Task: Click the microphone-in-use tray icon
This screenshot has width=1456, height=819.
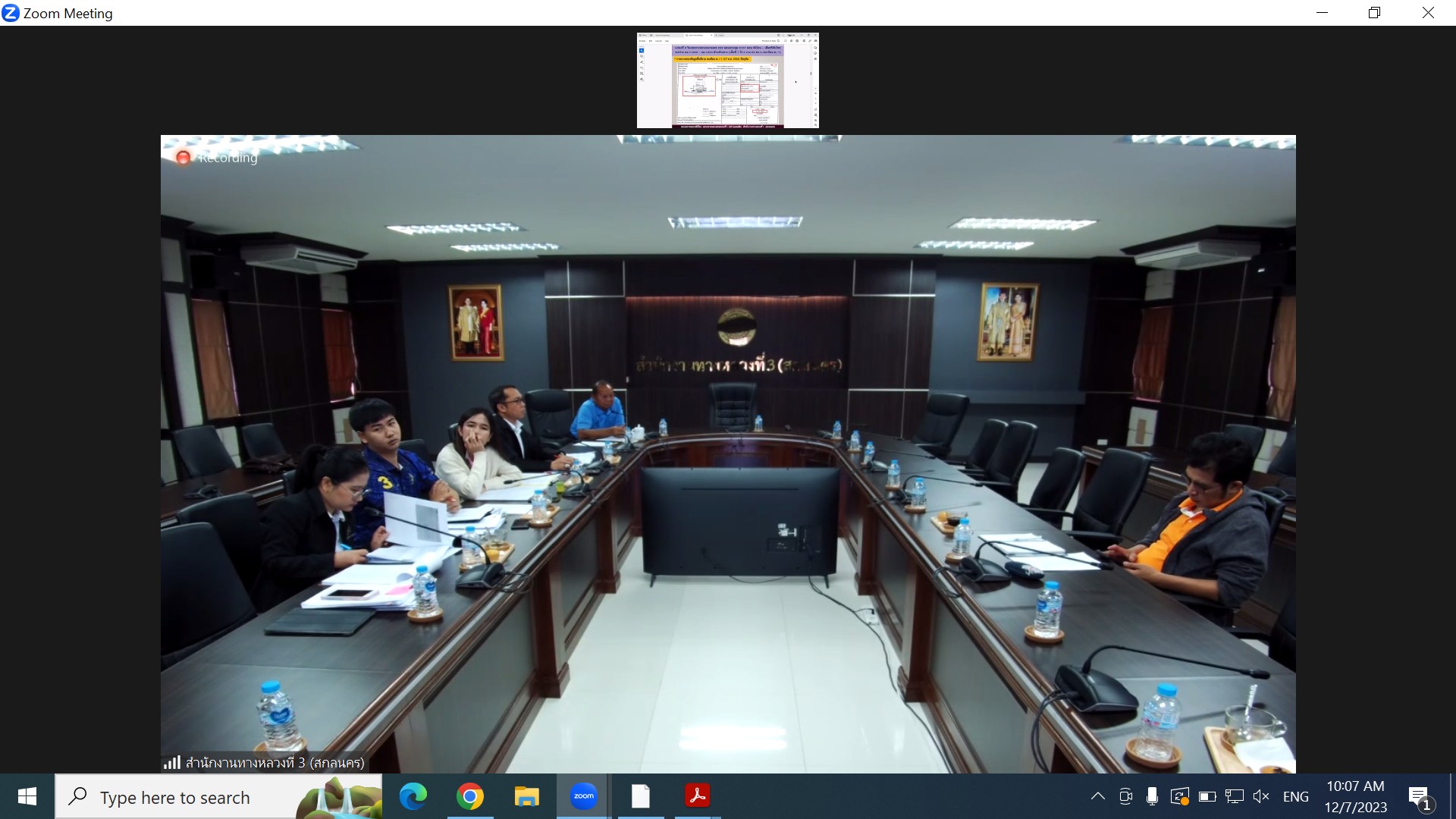Action: [x=1152, y=796]
